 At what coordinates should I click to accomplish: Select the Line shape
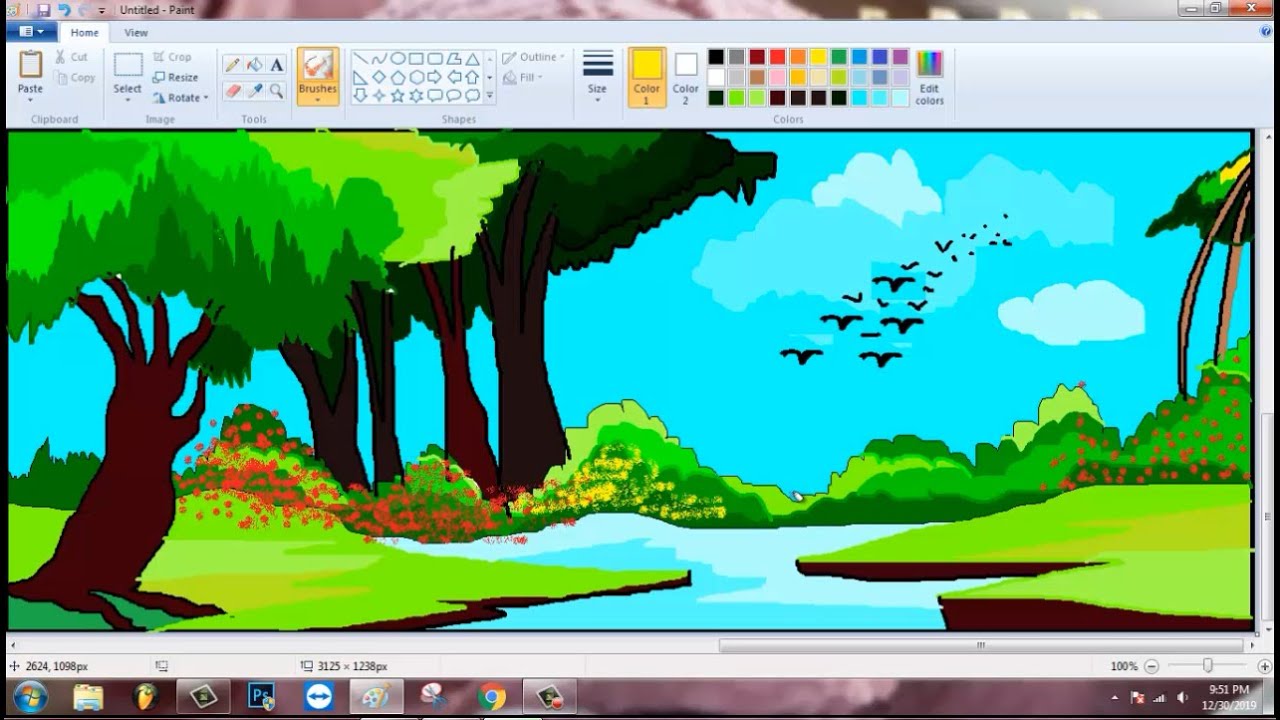[360, 59]
